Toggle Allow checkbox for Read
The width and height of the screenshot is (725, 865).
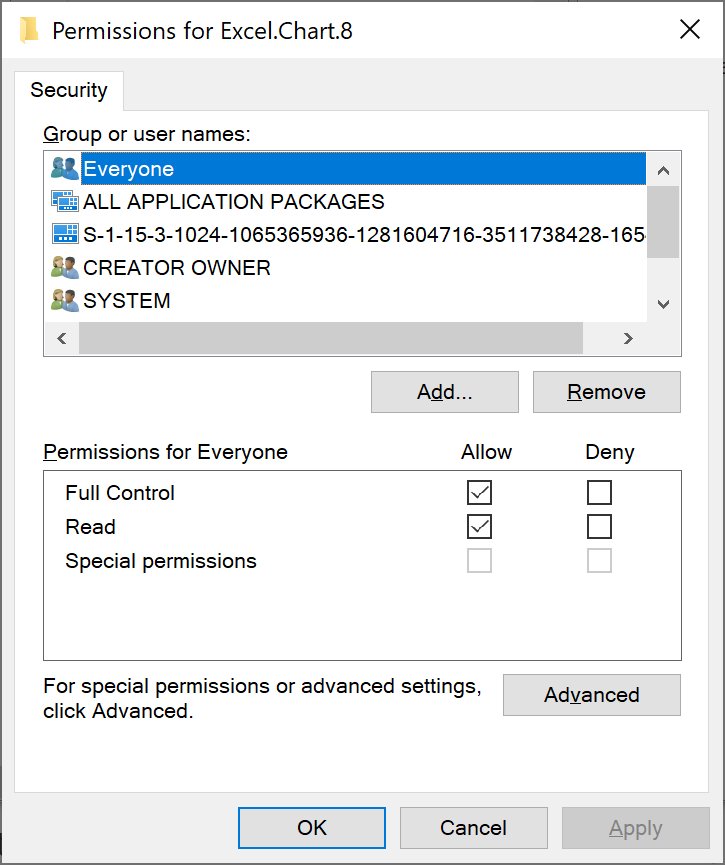click(479, 527)
